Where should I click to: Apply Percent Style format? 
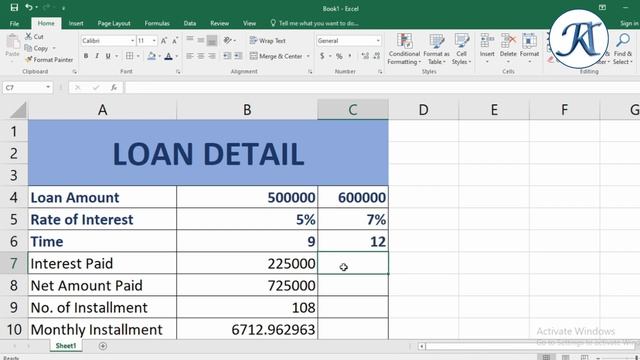339,56
